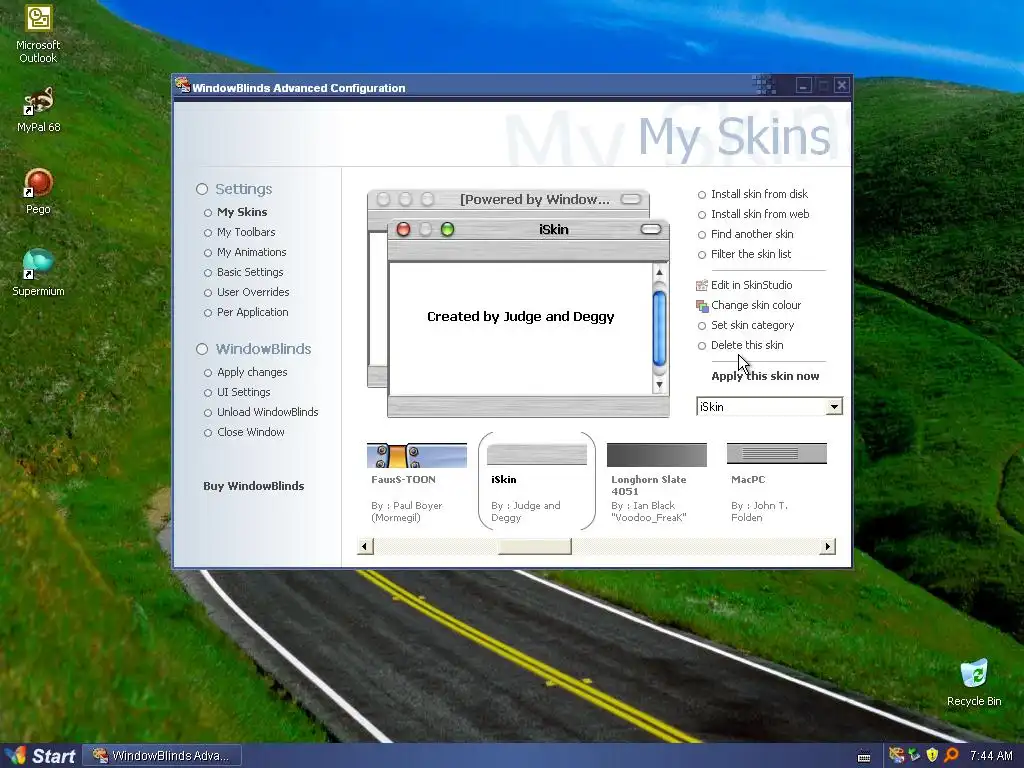Click the skin list scroll left arrow
This screenshot has width=1024, height=768.
pyautogui.click(x=366, y=546)
